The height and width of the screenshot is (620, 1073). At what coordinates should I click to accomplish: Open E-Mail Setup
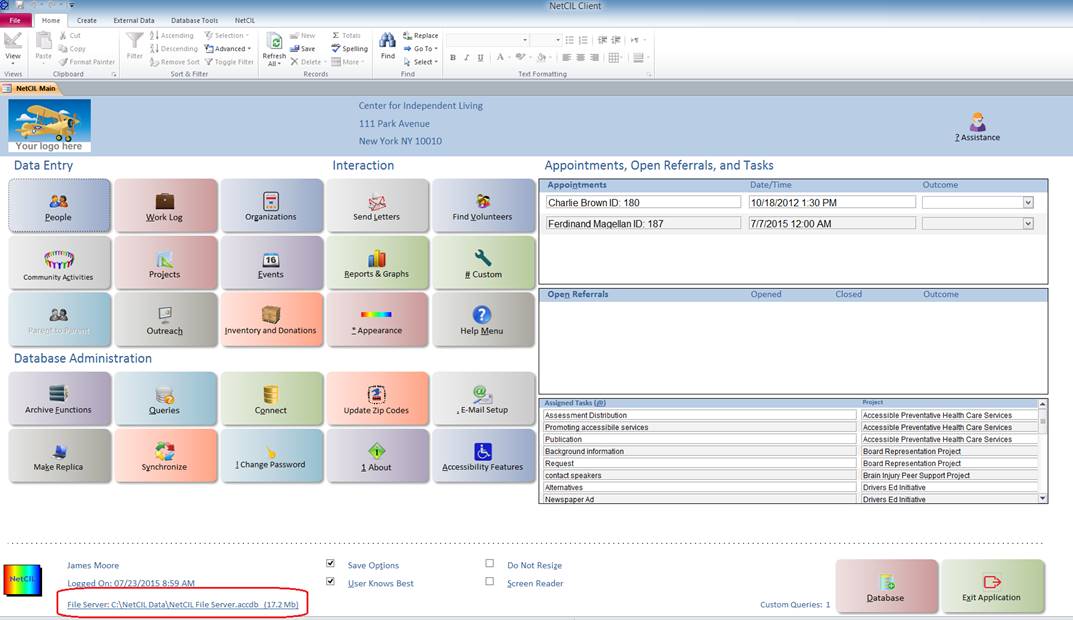482,399
